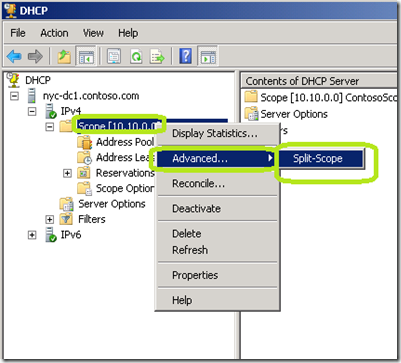Image resolution: width=401 pixels, height=363 pixels.
Task: Select Split-Scope from the submenu
Action: pyautogui.click(x=321, y=158)
